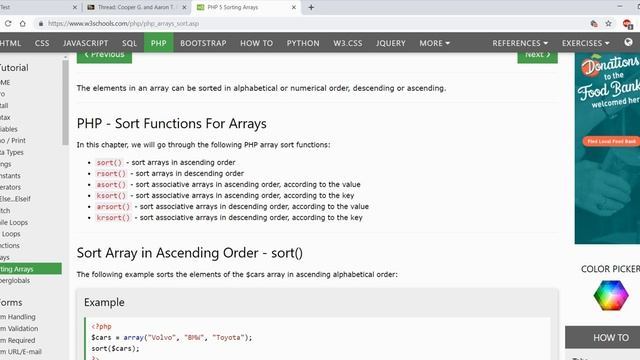Click the $cars array code line
The width and height of the screenshot is (640, 360).
click(172, 338)
